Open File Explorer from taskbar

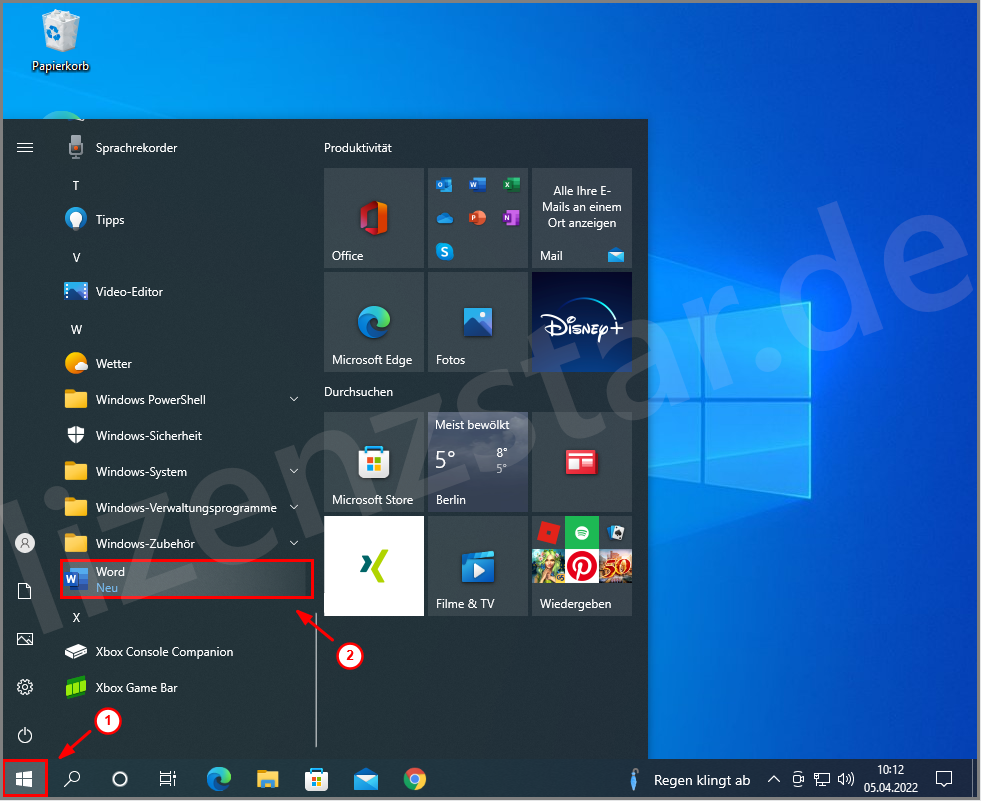[268, 779]
